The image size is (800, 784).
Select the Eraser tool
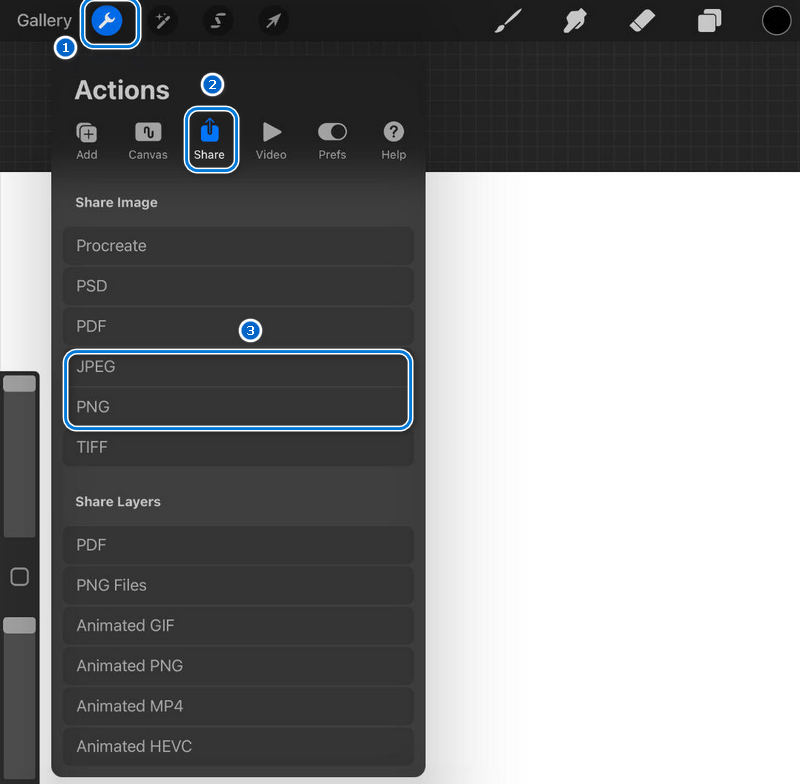pos(642,21)
